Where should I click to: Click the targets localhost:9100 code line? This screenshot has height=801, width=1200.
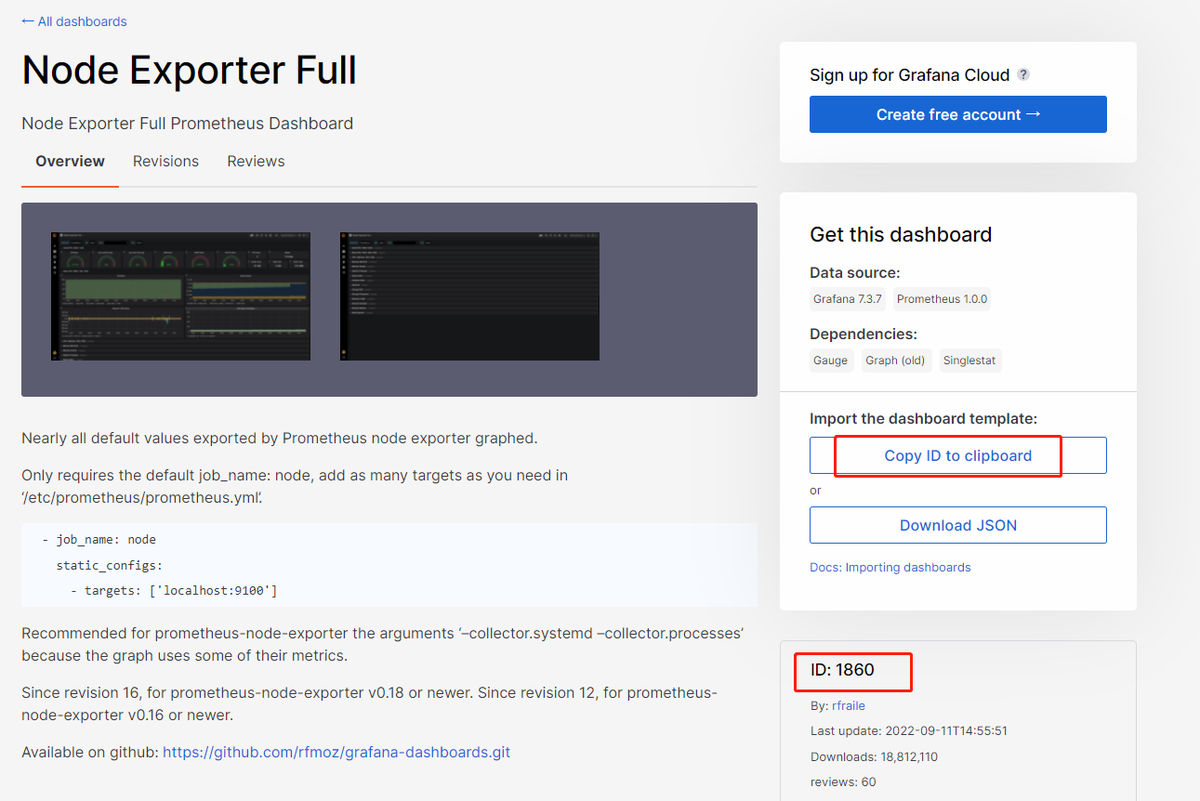174,591
